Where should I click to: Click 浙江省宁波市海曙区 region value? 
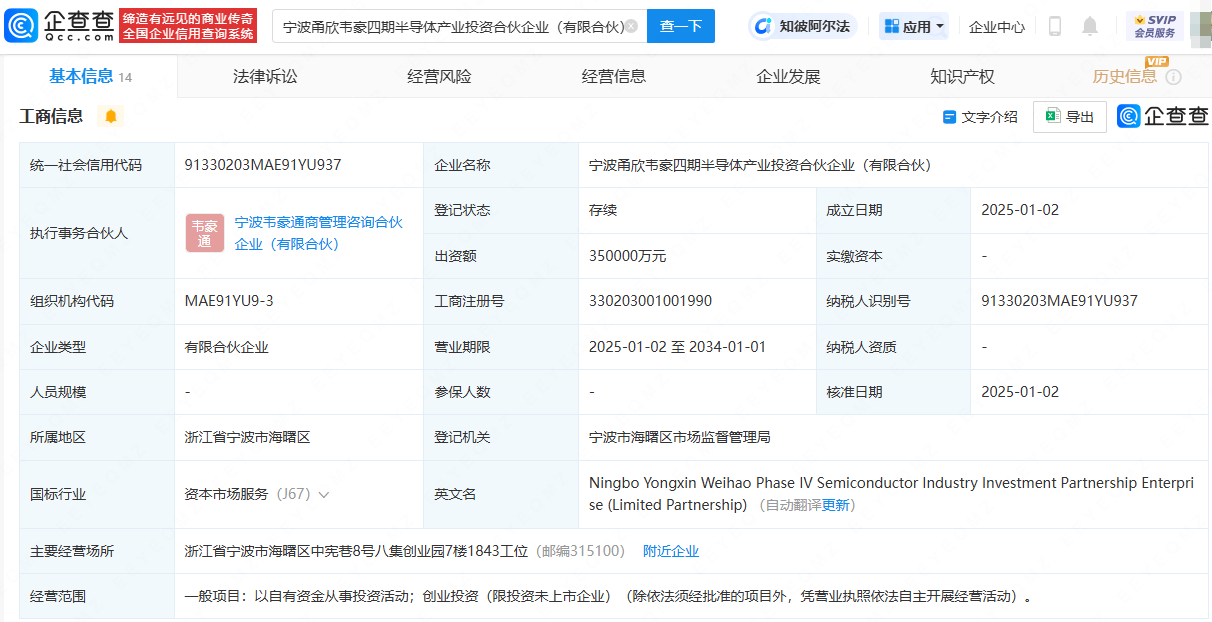click(x=248, y=437)
